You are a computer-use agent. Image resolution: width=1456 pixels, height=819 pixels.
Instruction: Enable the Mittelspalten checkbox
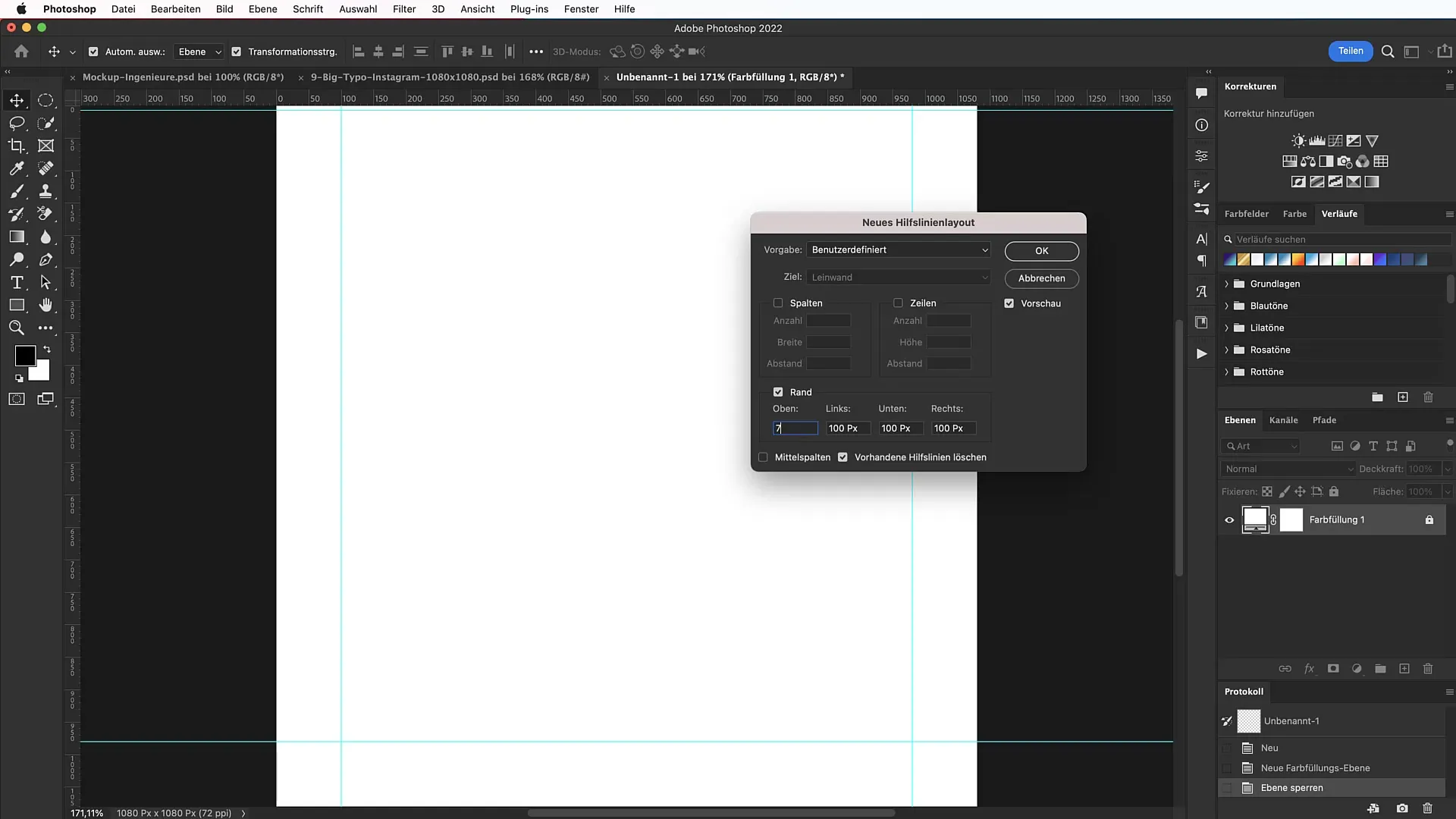[x=763, y=457]
